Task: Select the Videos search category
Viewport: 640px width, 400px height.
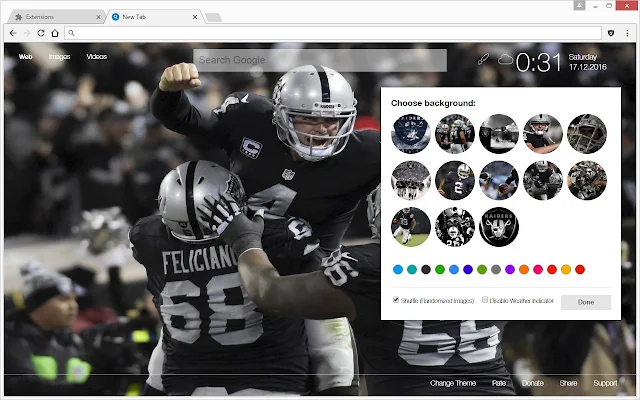Action: (x=97, y=57)
